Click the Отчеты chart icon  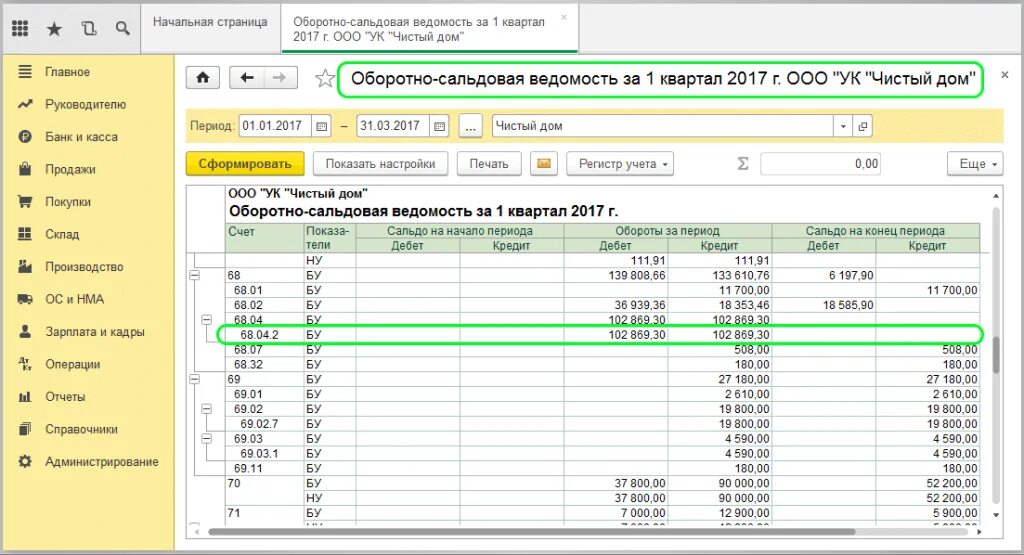tap(25, 396)
